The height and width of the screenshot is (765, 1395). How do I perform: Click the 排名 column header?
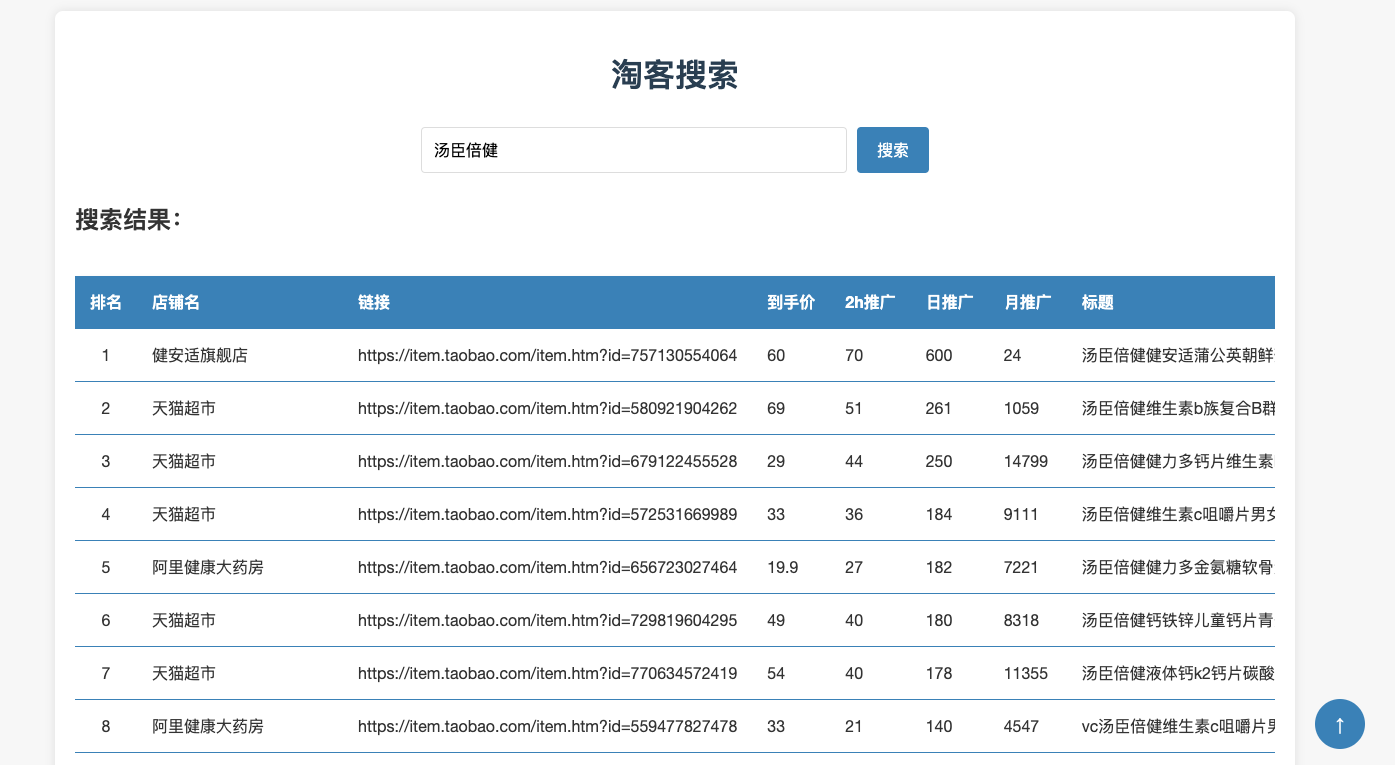pos(106,303)
